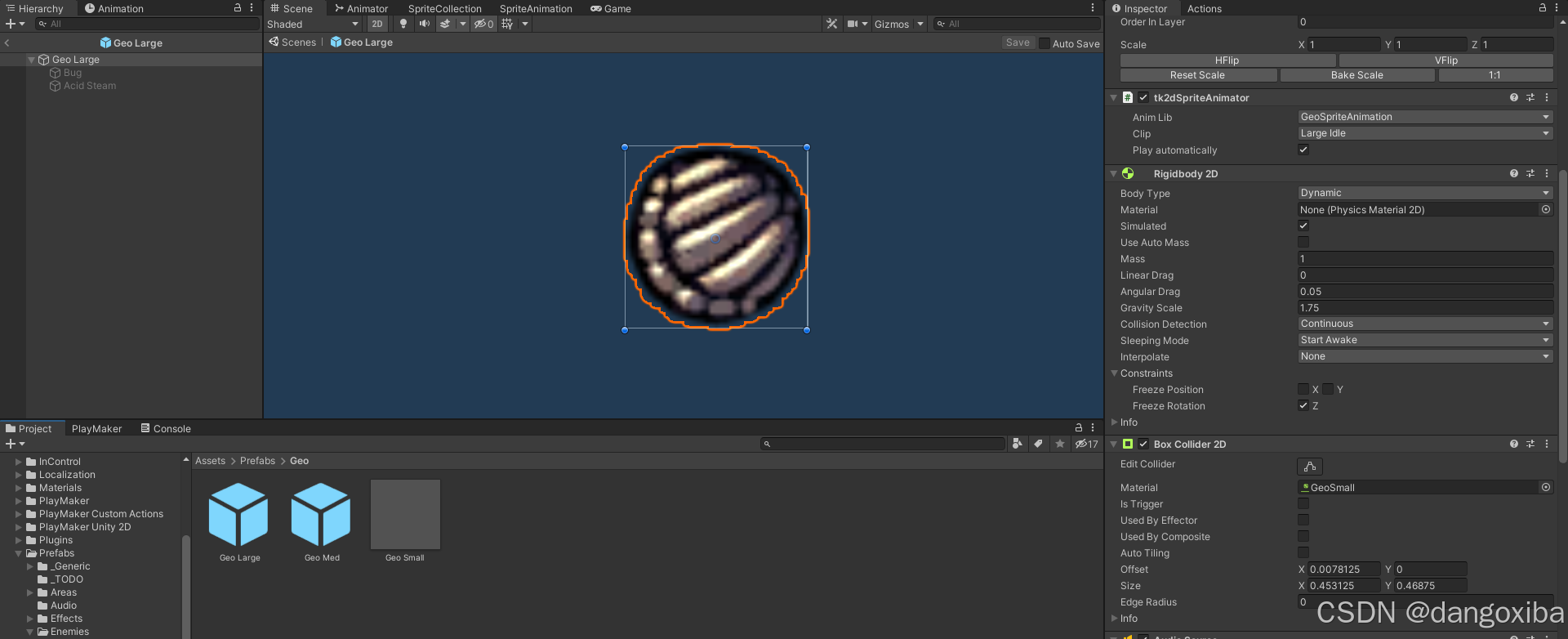Click VFlip button
1568x639 pixels.
click(1445, 60)
